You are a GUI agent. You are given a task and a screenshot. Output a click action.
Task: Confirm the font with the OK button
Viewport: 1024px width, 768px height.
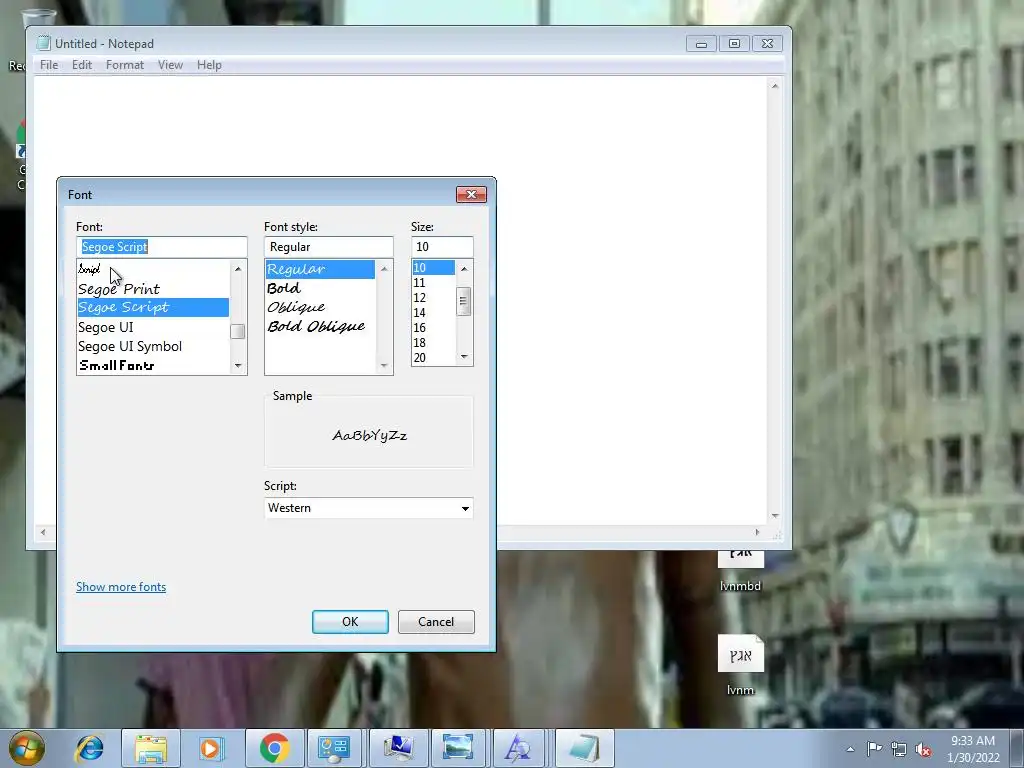pos(350,622)
